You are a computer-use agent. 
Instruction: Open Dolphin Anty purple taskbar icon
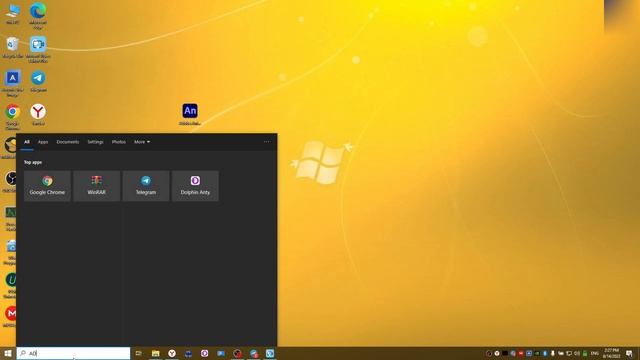pyautogui.click(x=204, y=353)
